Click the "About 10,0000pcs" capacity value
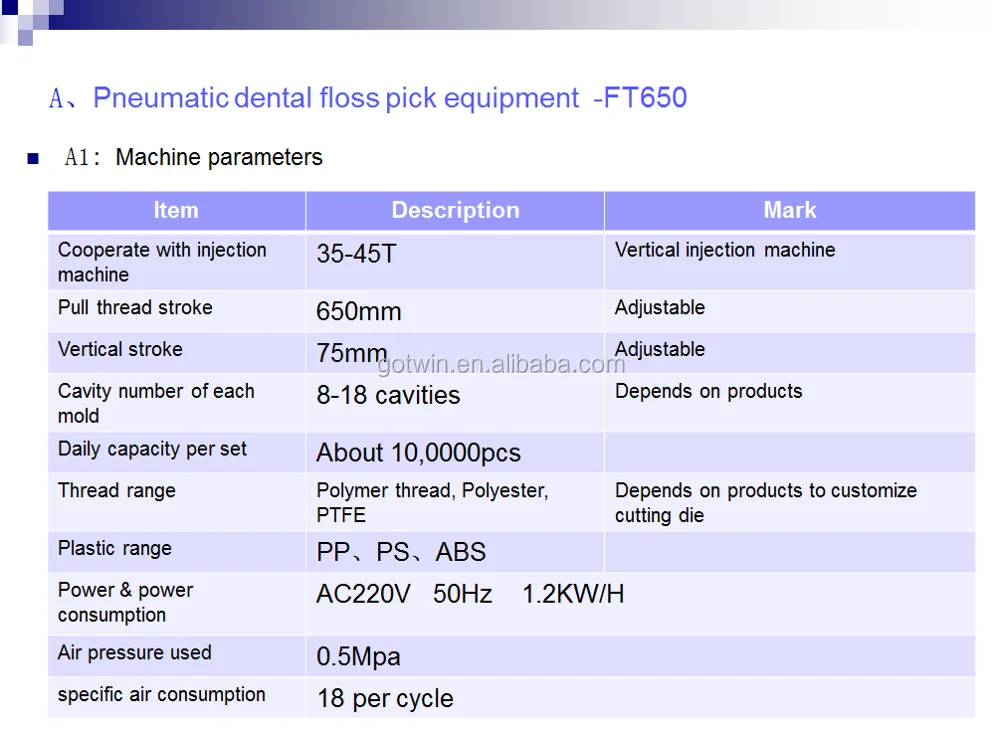 (418, 453)
